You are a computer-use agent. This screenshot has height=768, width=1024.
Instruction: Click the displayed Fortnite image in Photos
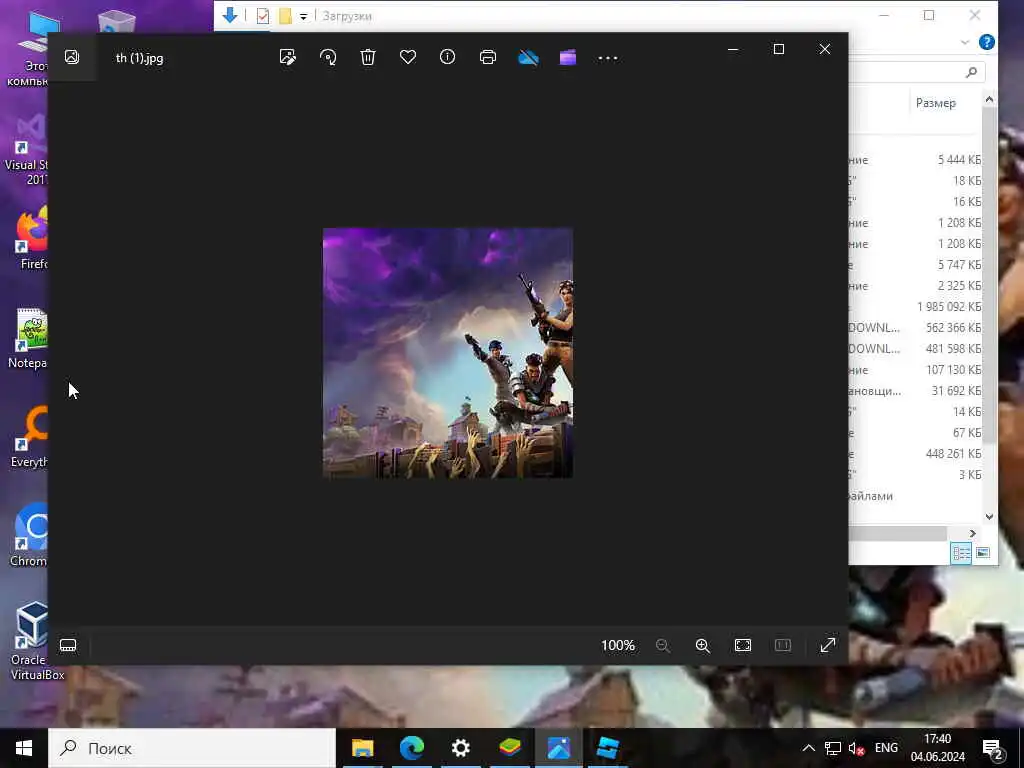(447, 353)
